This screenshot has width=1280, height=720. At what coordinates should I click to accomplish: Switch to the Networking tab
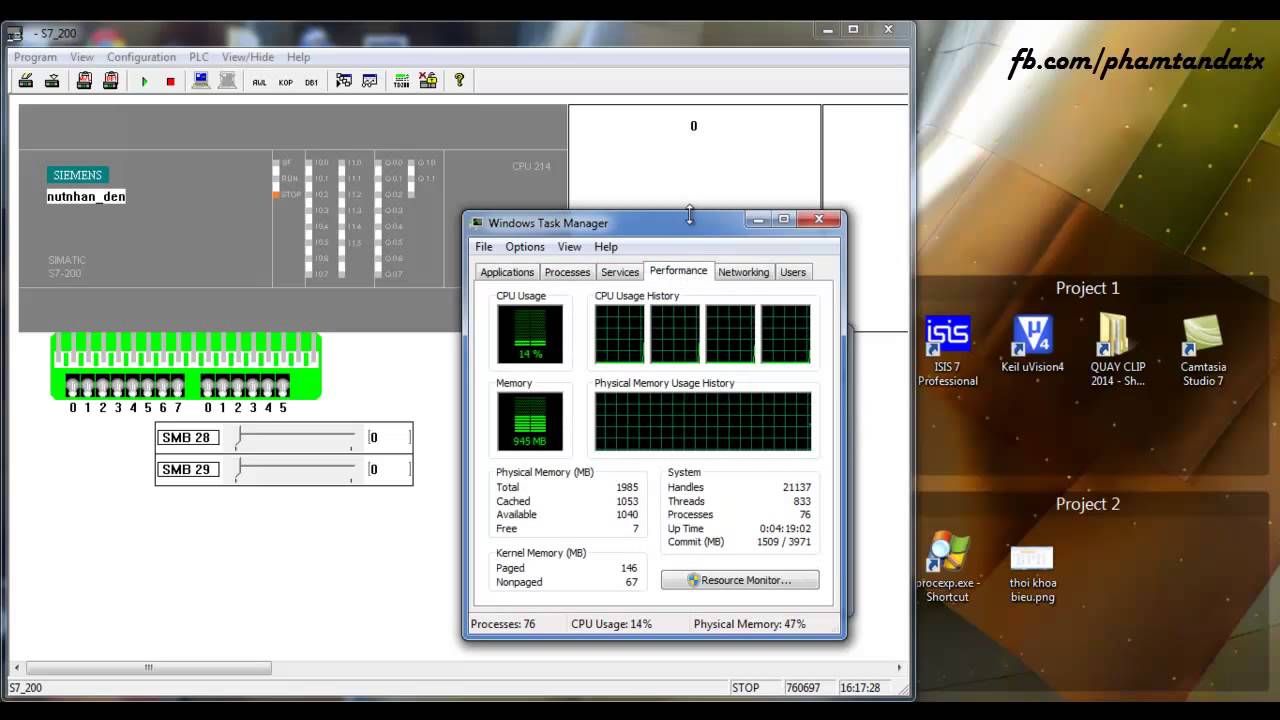coord(744,272)
